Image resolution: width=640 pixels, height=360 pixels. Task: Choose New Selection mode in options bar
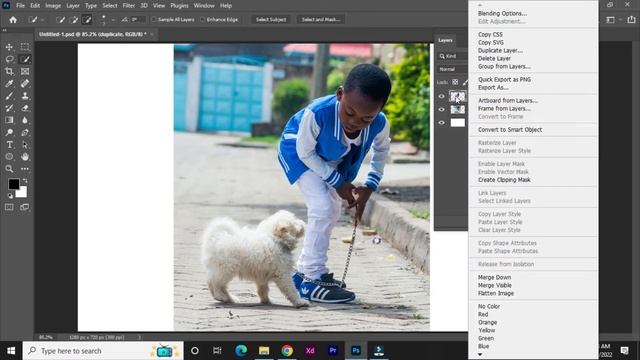coord(60,20)
